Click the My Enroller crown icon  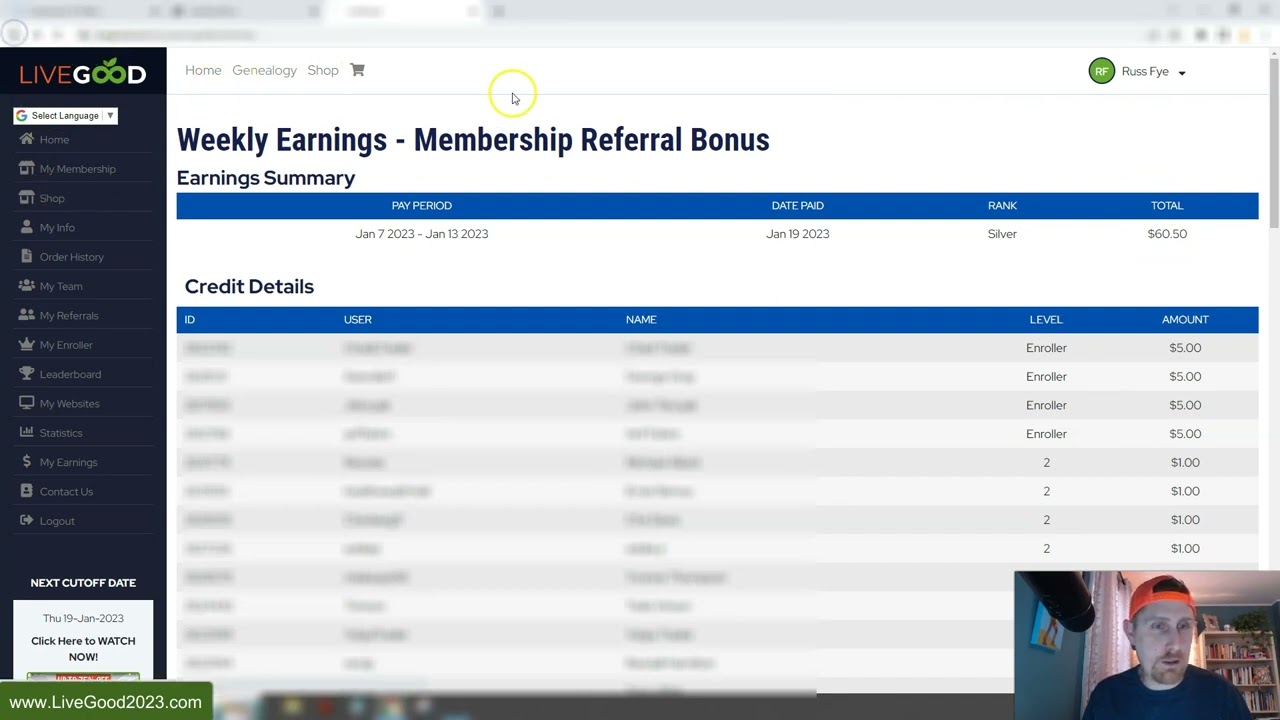pos(27,344)
